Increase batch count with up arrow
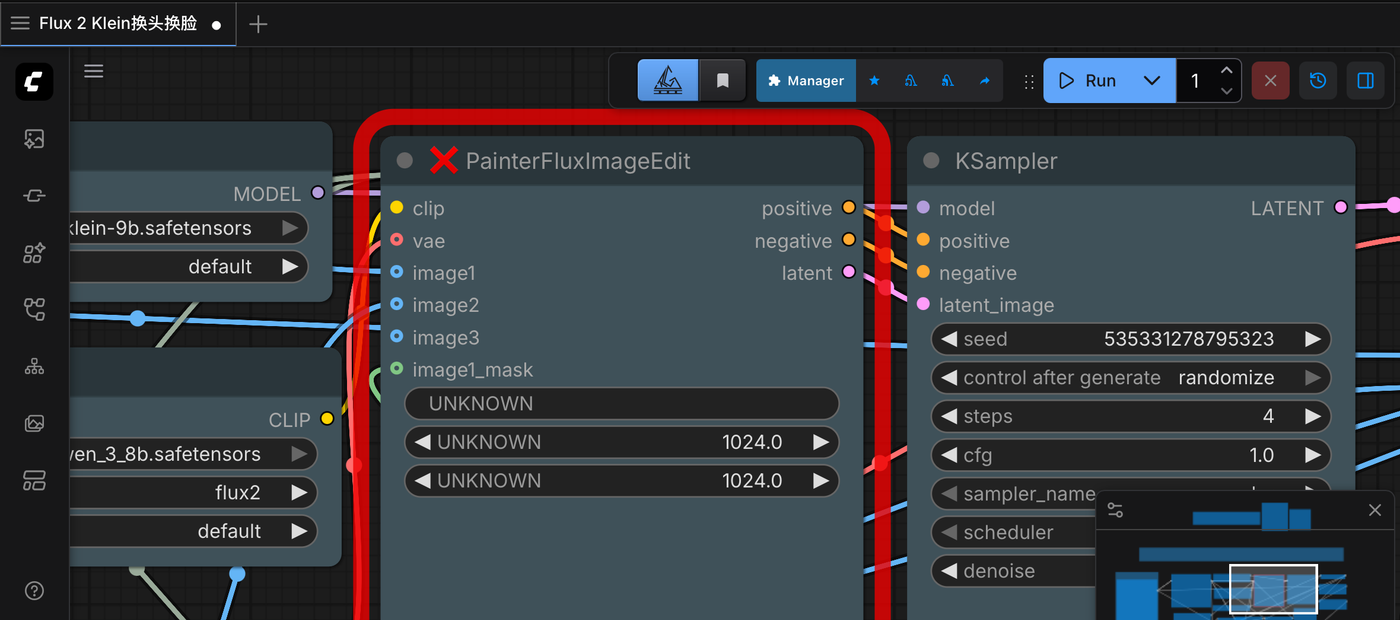 [x=1227, y=71]
